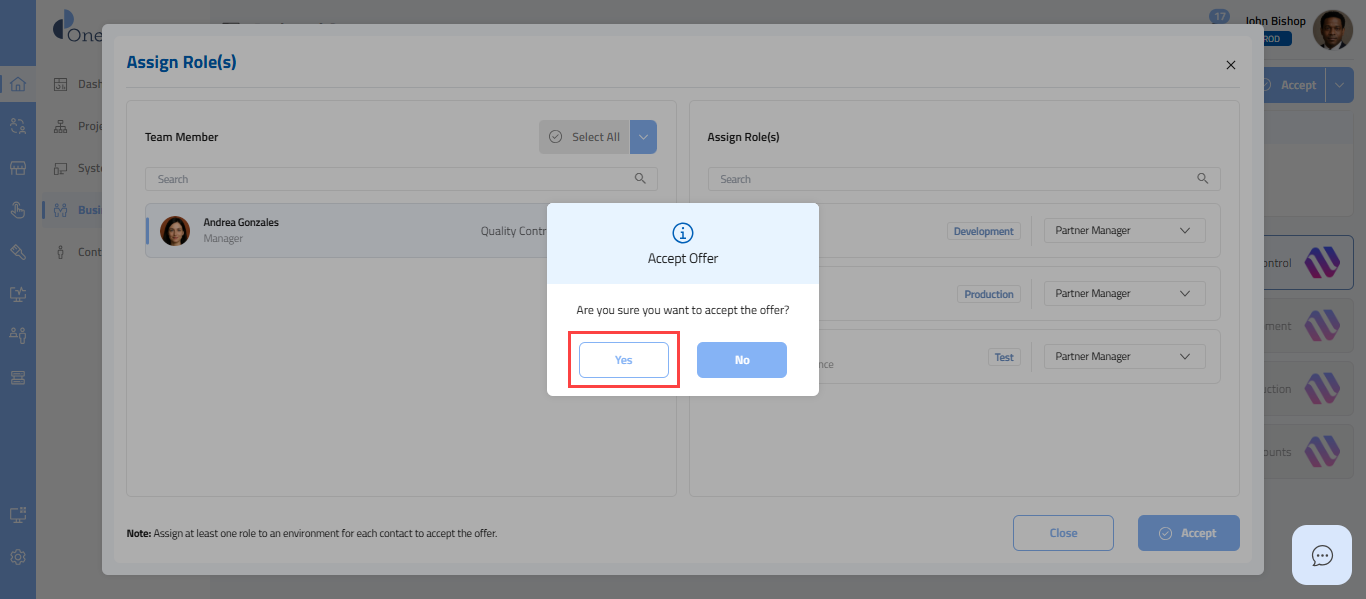Toggle Select All team members
The image size is (1366, 599).
[585, 137]
